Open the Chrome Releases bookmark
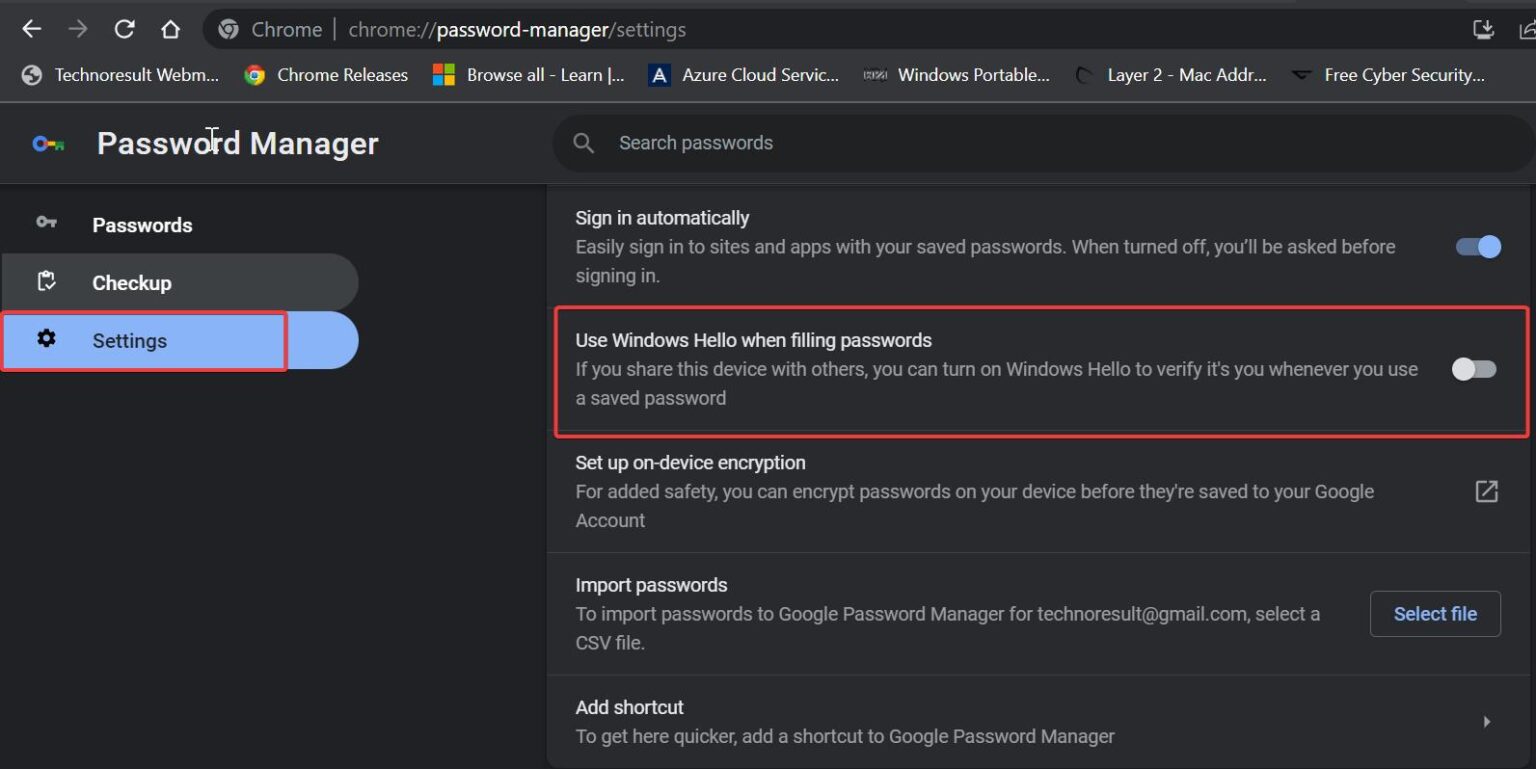The width and height of the screenshot is (1536, 769). point(325,74)
